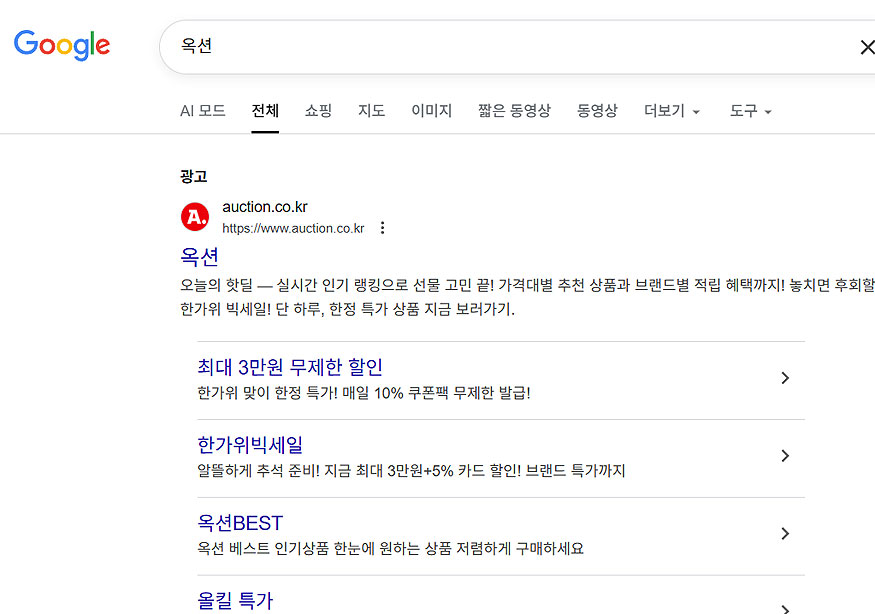Open the 한가위빅세일 sitelink
Viewport: 875px width, 614px height.
click(x=250, y=445)
